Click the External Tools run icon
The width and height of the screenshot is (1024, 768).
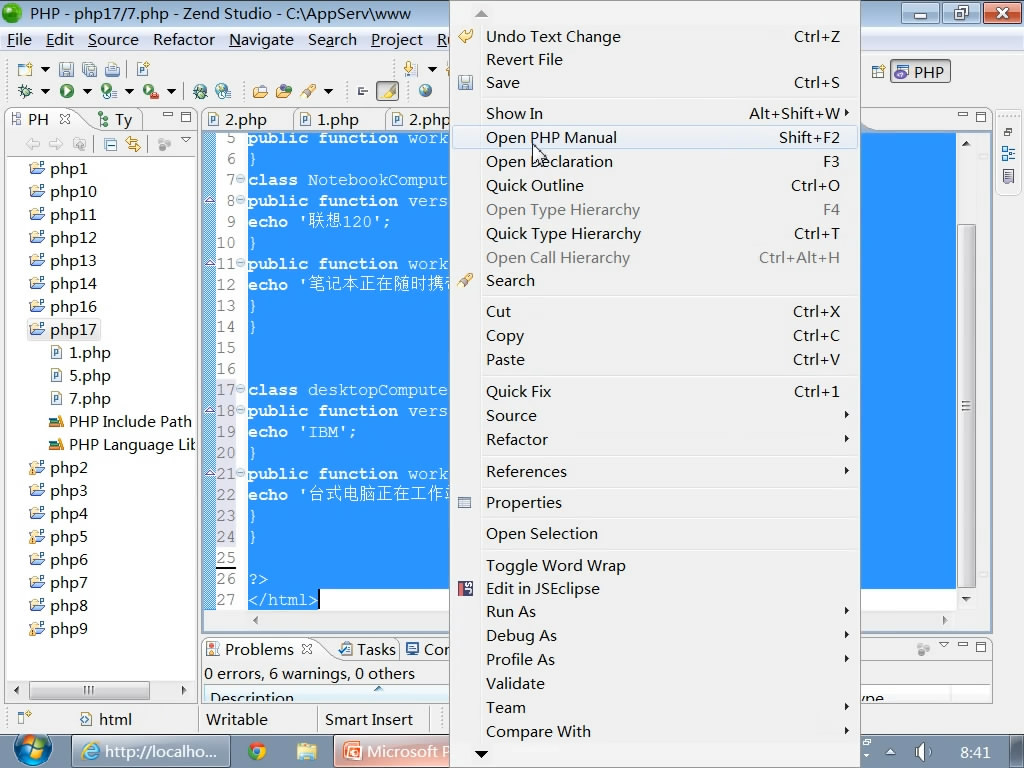coord(151,91)
